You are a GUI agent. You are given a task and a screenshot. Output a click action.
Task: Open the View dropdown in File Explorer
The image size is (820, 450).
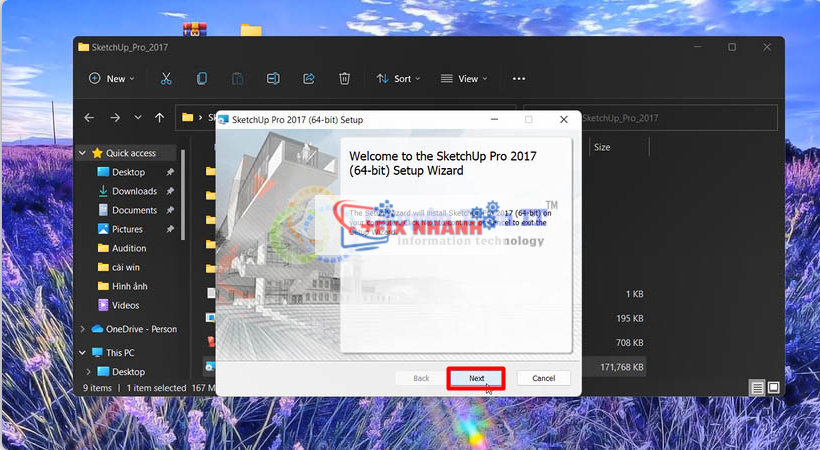(464, 78)
